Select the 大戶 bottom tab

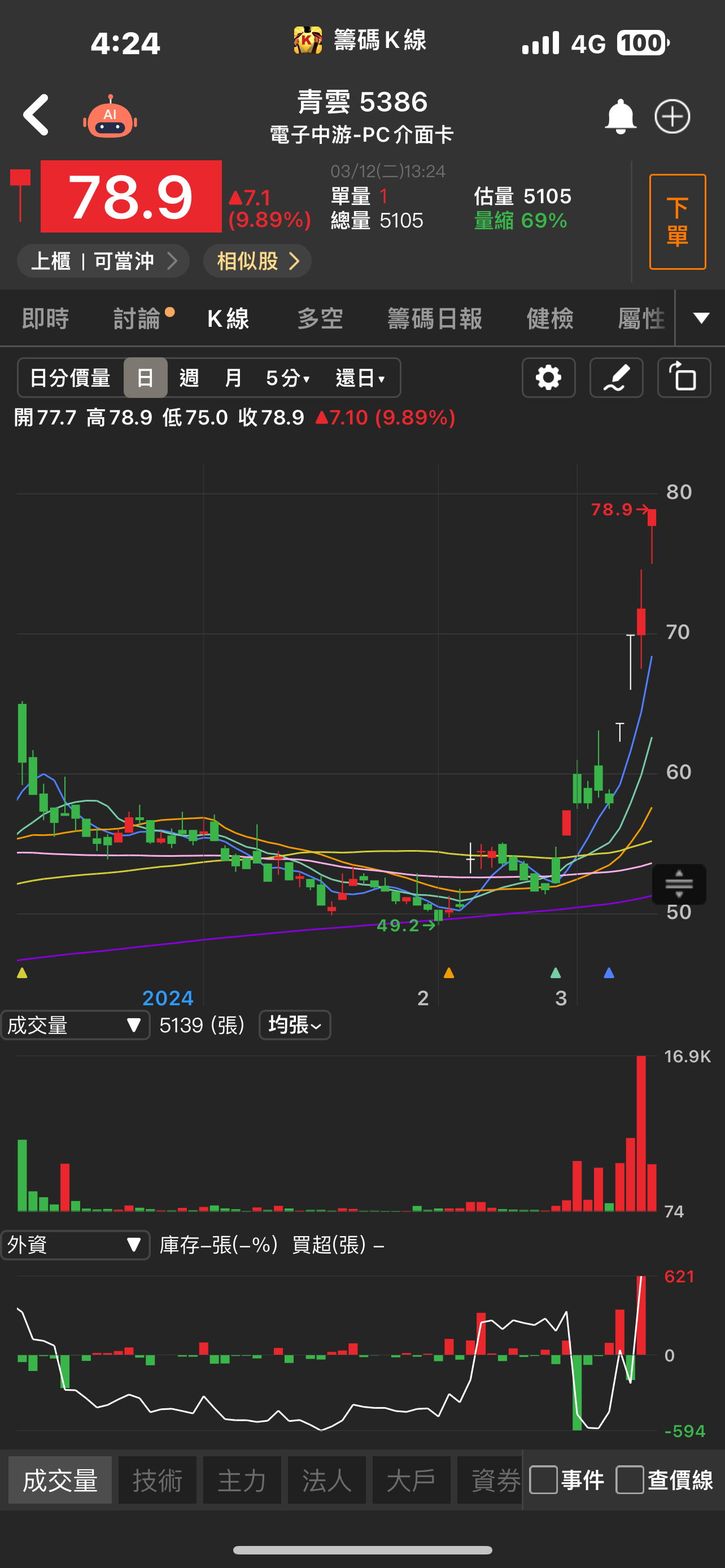point(412,1480)
